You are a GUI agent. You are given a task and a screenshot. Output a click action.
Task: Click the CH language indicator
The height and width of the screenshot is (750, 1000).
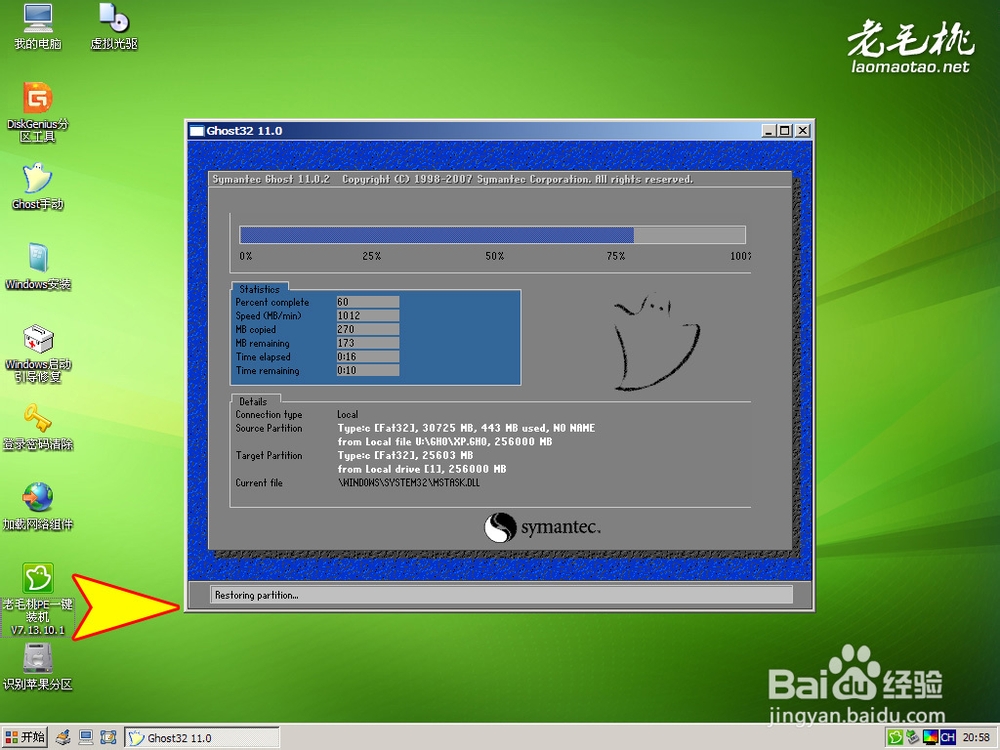[948, 738]
